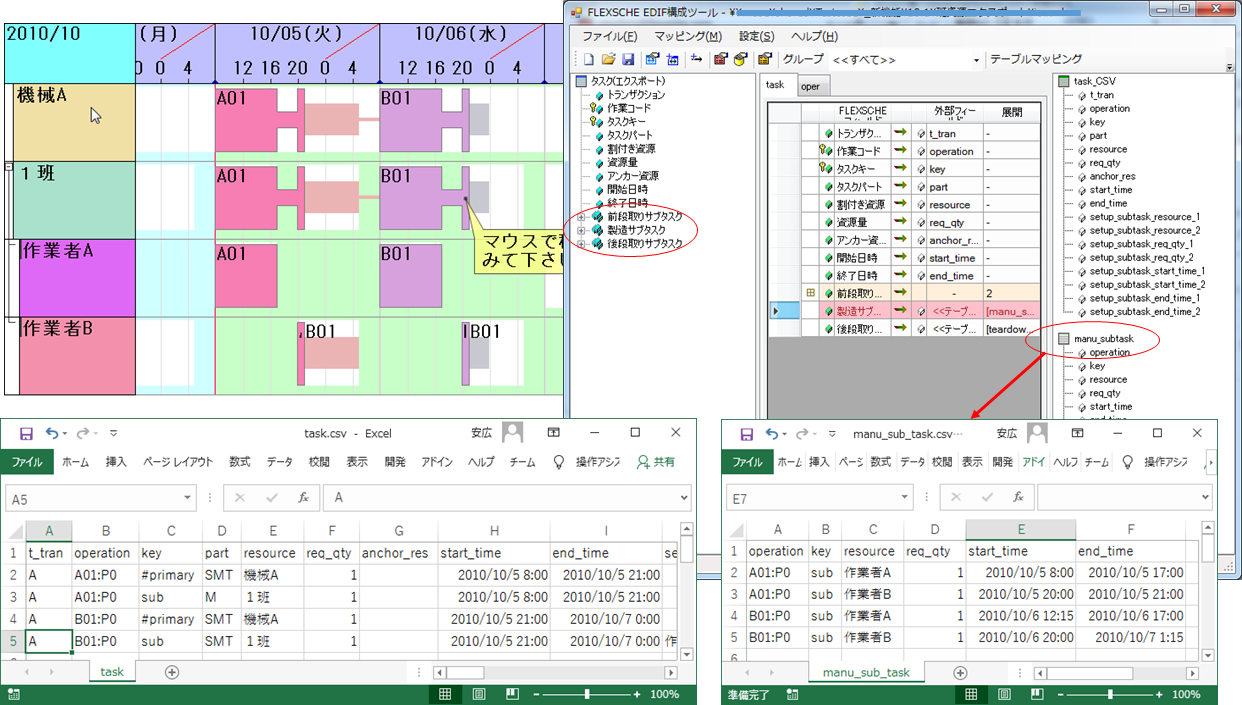Open the Name Box dropdown showing A5
The width and height of the screenshot is (1242, 705).
(x=188, y=498)
